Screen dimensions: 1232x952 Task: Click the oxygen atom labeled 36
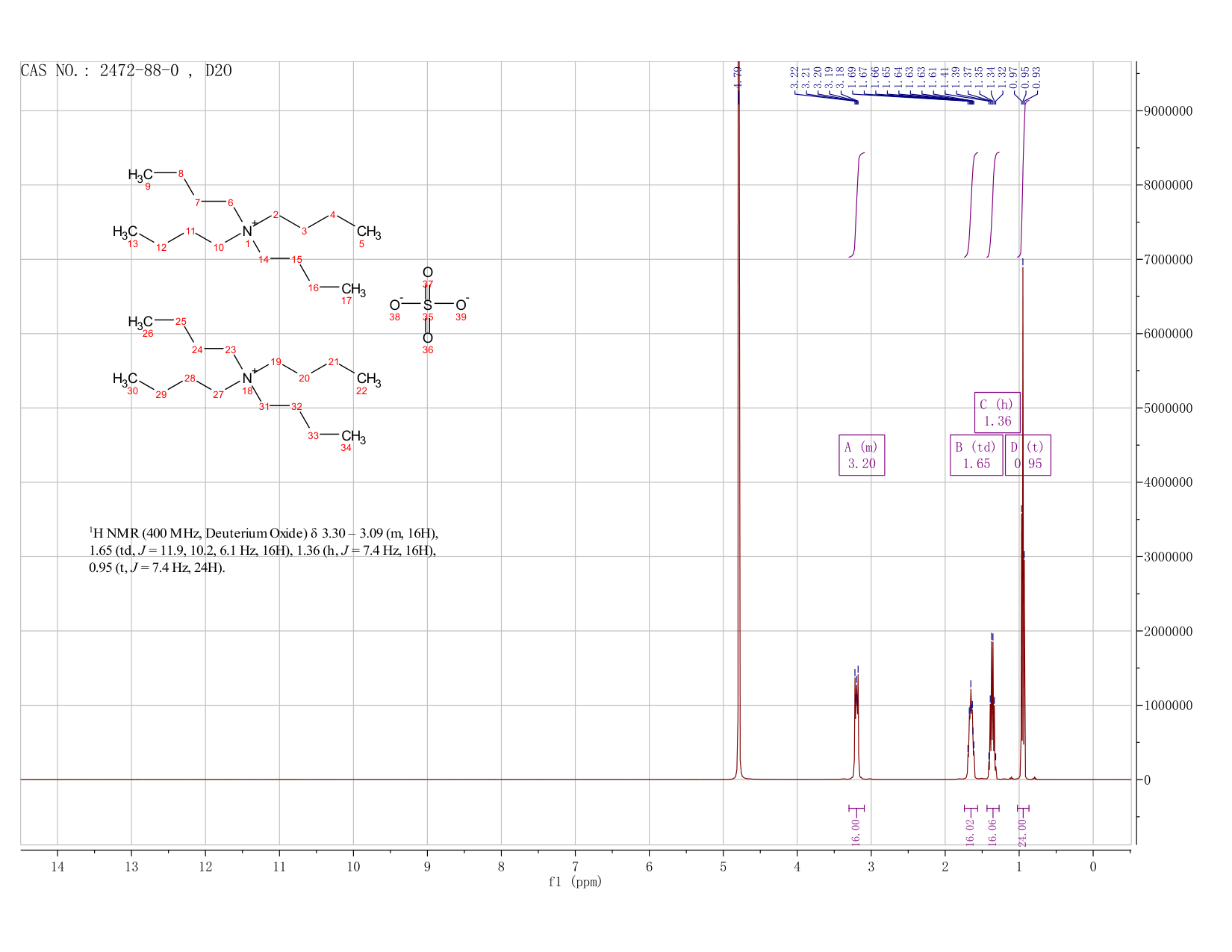tap(428, 338)
